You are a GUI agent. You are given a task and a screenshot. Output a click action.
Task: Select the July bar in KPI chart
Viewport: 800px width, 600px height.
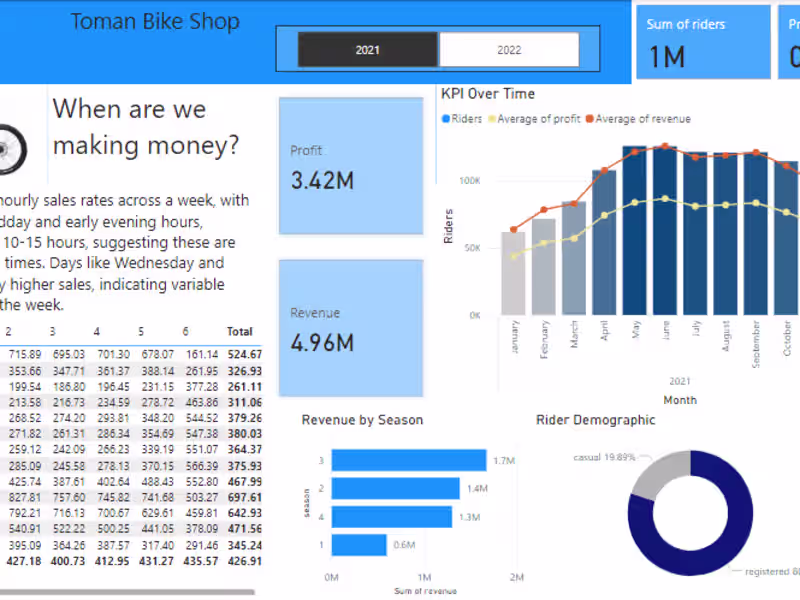[695, 233]
